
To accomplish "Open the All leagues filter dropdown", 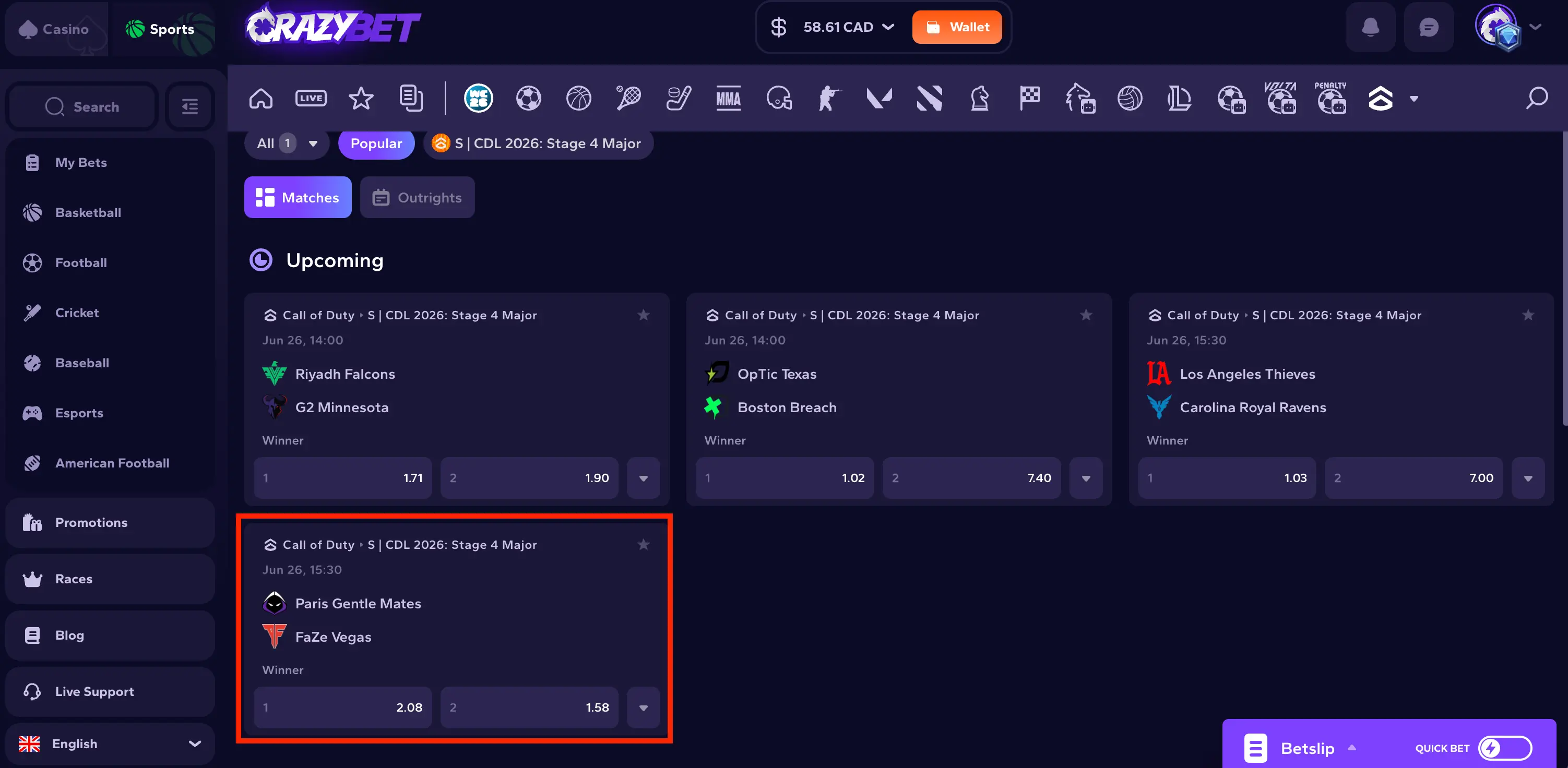I will pyautogui.click(x=287, y=143).
